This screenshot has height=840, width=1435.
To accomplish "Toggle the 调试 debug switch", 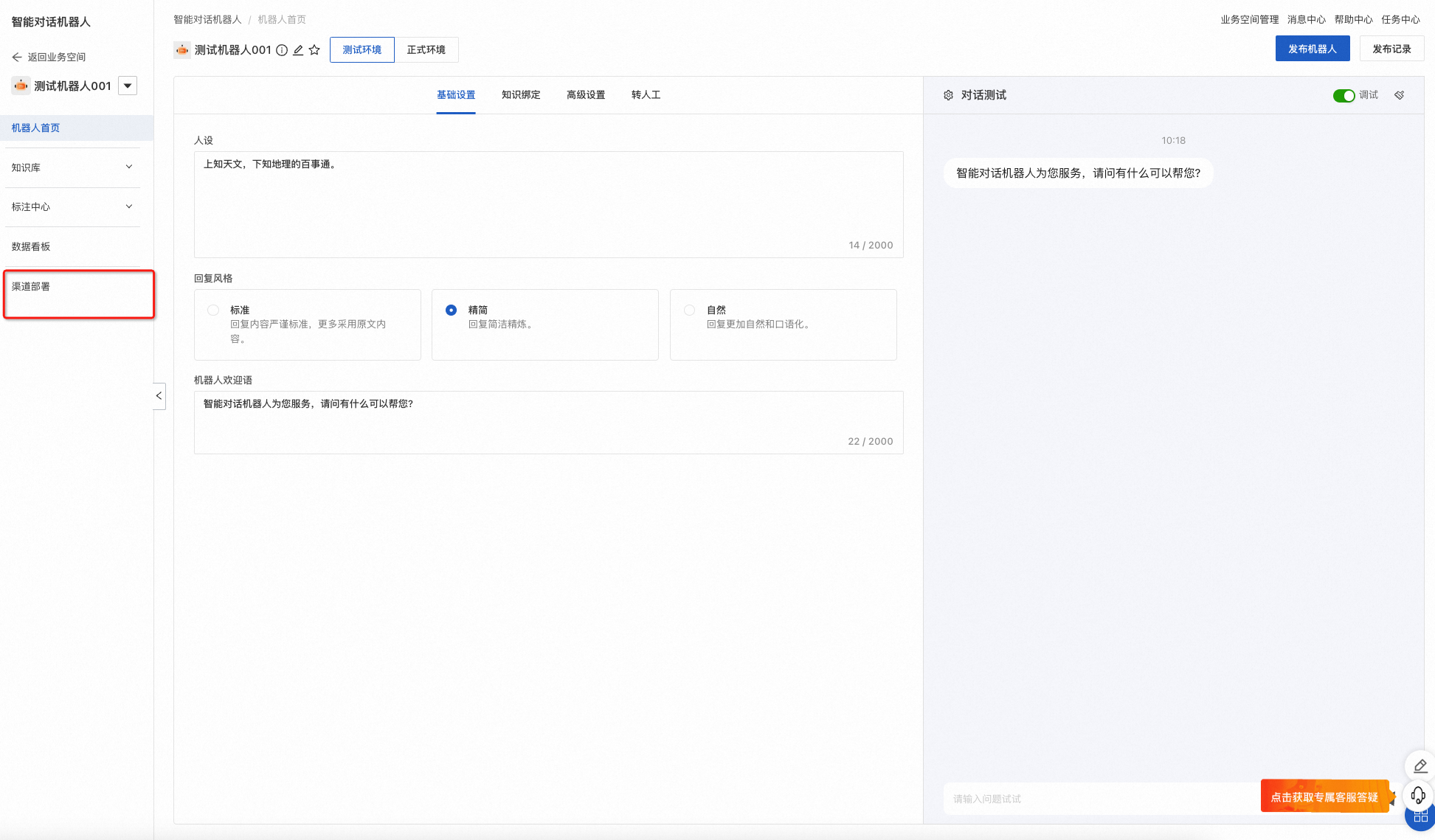I will tap(1344, 95).
